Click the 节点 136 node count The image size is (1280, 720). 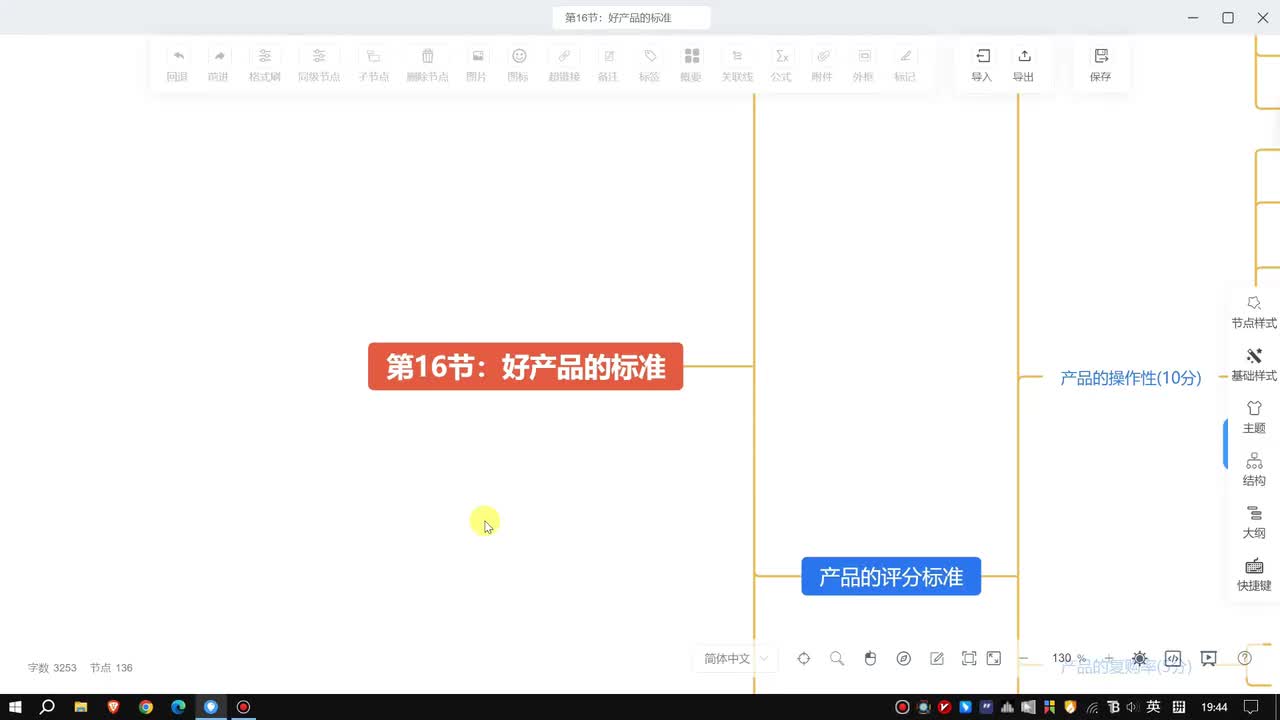[111, 667]
